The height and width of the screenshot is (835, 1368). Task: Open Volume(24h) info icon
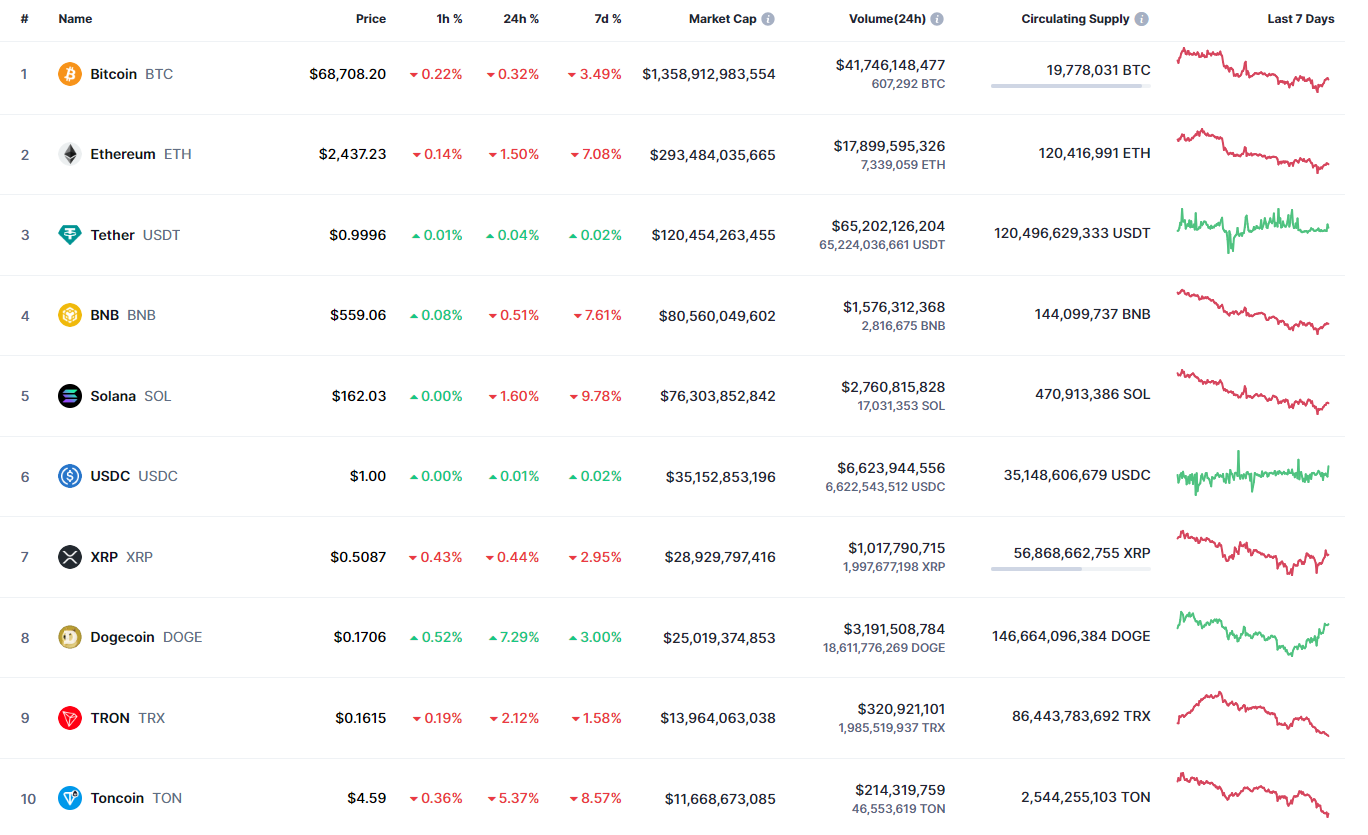point(937,19)
